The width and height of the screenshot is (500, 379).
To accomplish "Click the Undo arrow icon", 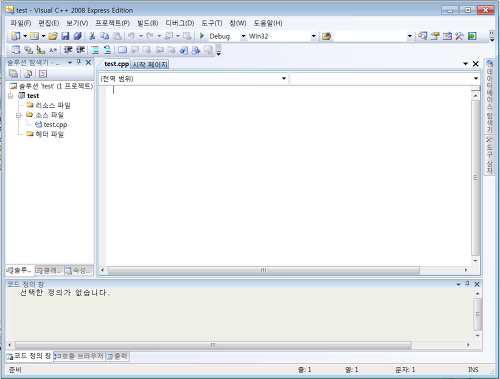I will [131, 36].
